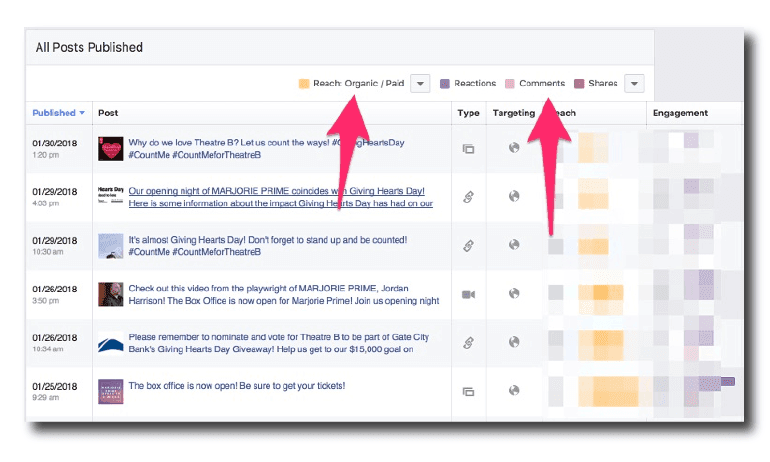The width and height of the screenshot is (770, 462).
Task: Click the red heart thumbnail of 01/30/2018 post
Action: tap(110, 149)
